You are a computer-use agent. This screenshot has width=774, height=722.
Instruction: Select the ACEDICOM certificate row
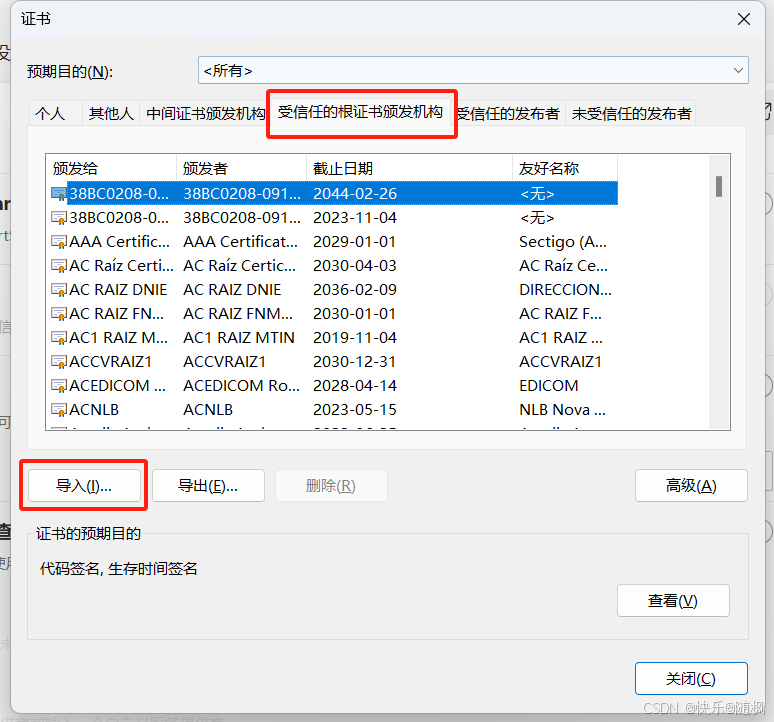pyautogui.click(x=334, y=386)
